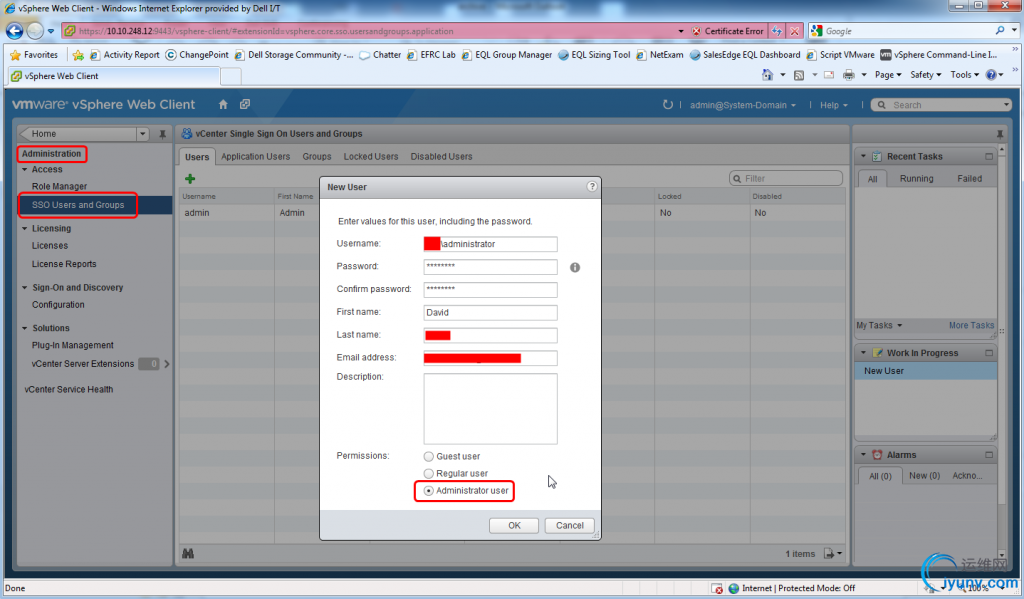
Task: Click the IE command bar home icon
Action: pyautogui.click(x=767, y=75)
